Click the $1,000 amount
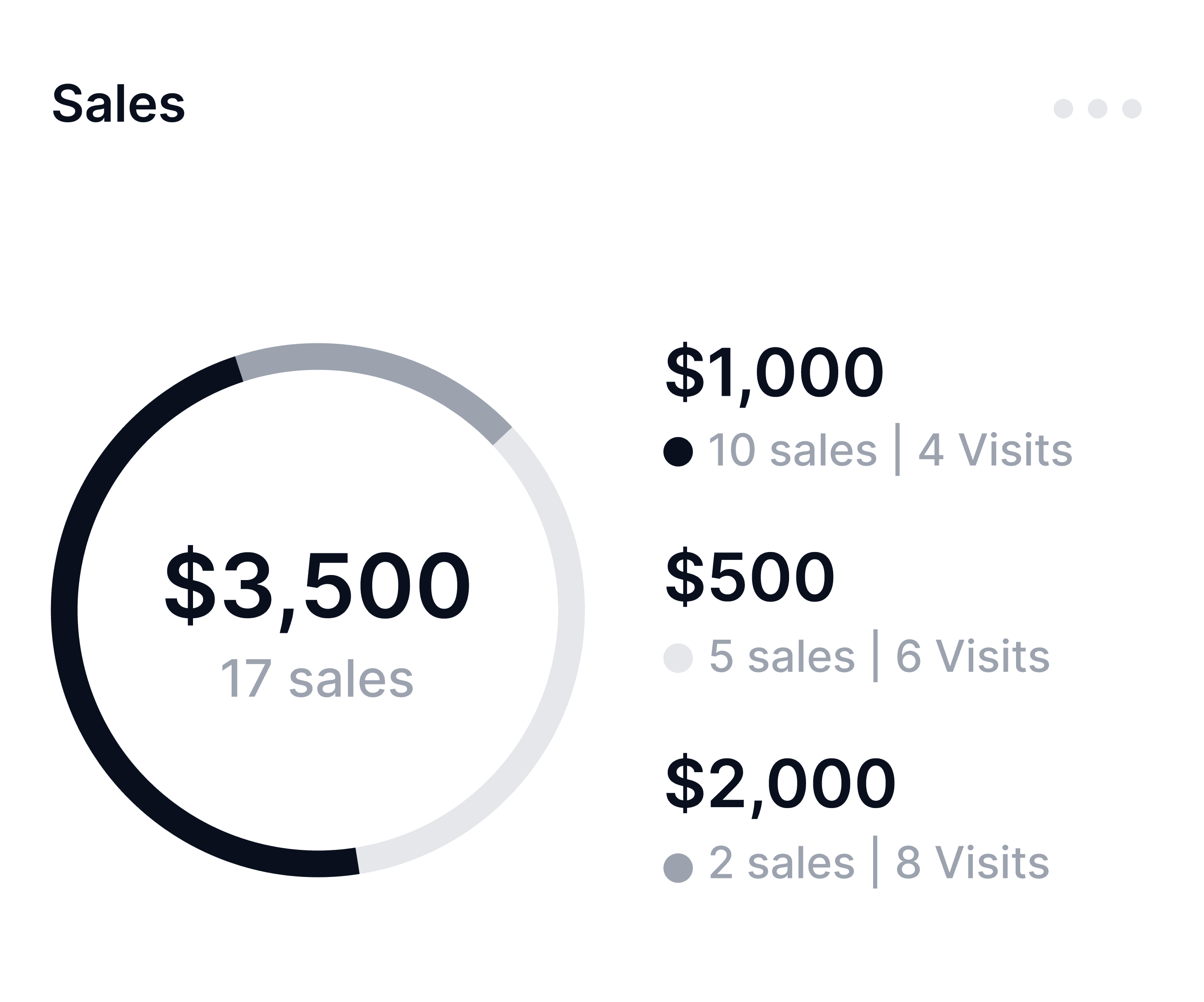 pos(774,373)
